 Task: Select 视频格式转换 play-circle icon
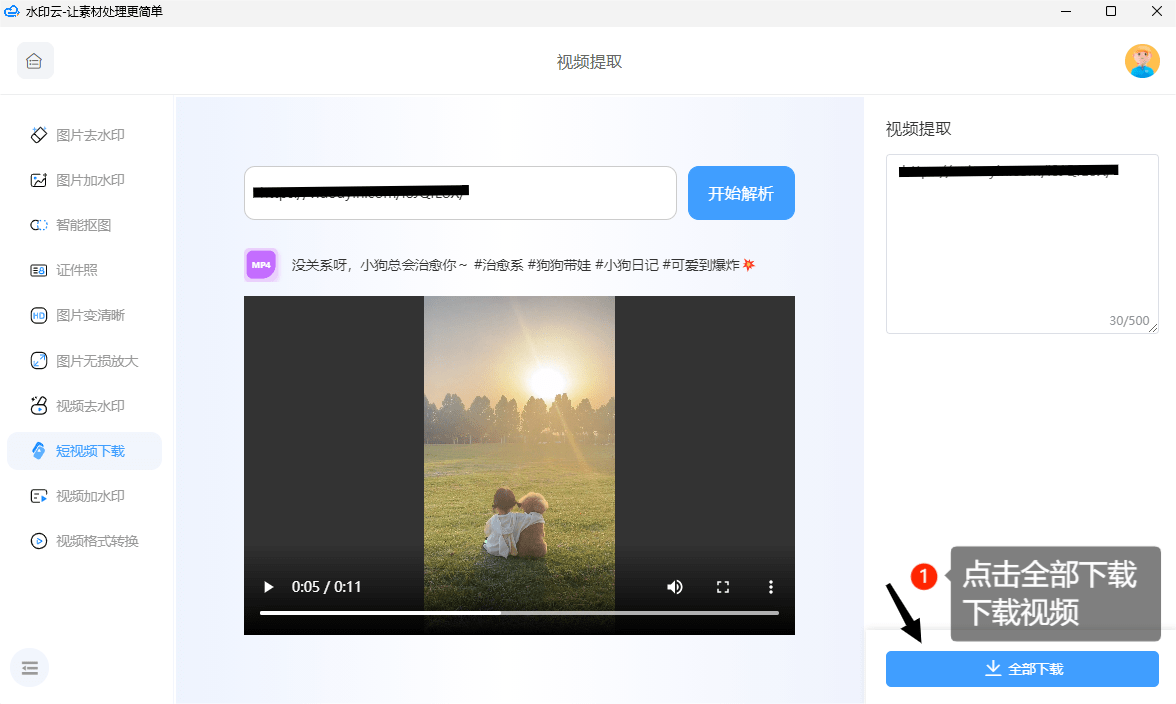[x=38, y=541]
